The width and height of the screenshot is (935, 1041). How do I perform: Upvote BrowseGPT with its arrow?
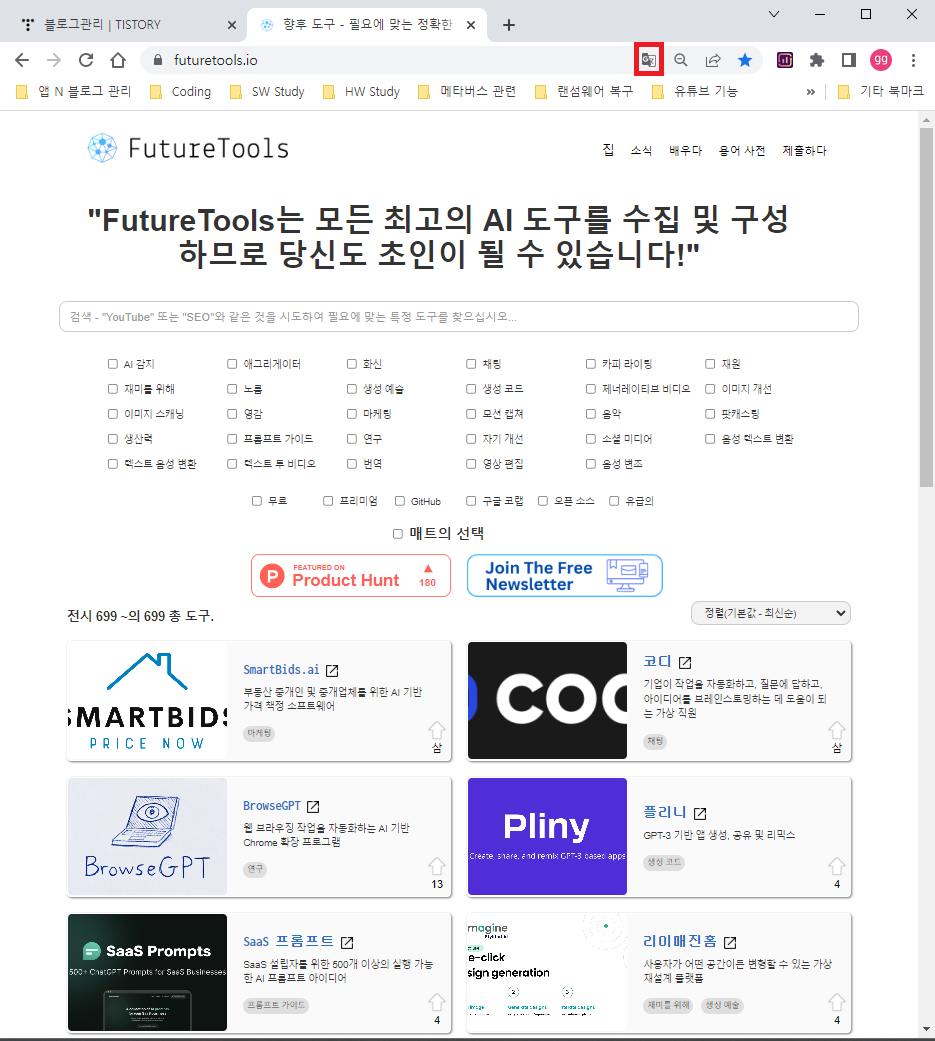click(x=436, y=866)
